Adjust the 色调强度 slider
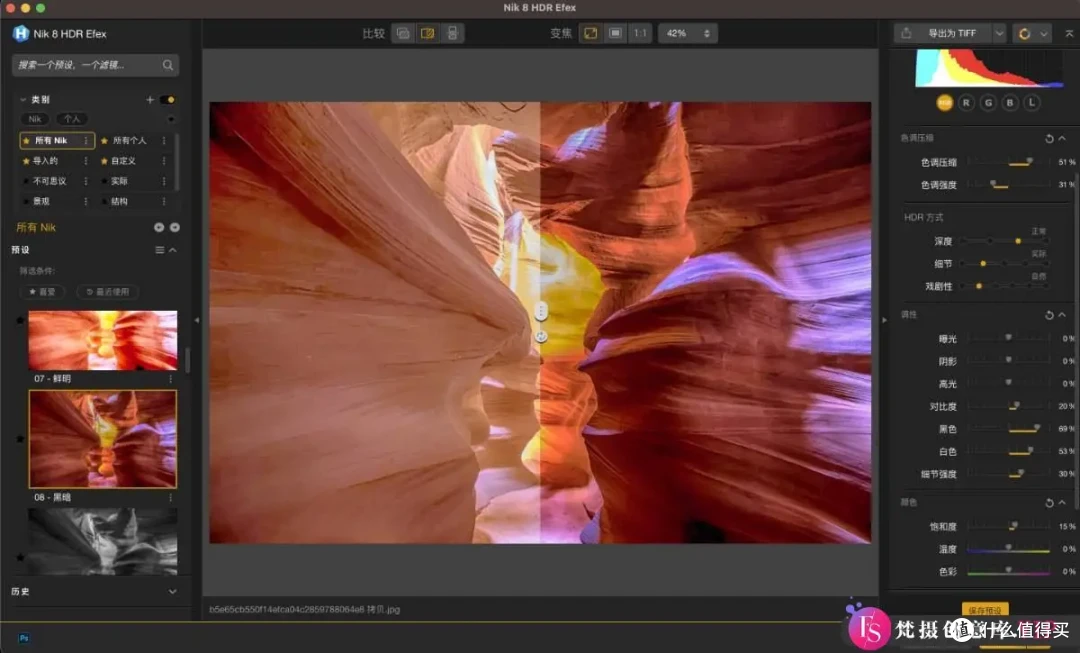1080x653 pixels. [1009, 185]
